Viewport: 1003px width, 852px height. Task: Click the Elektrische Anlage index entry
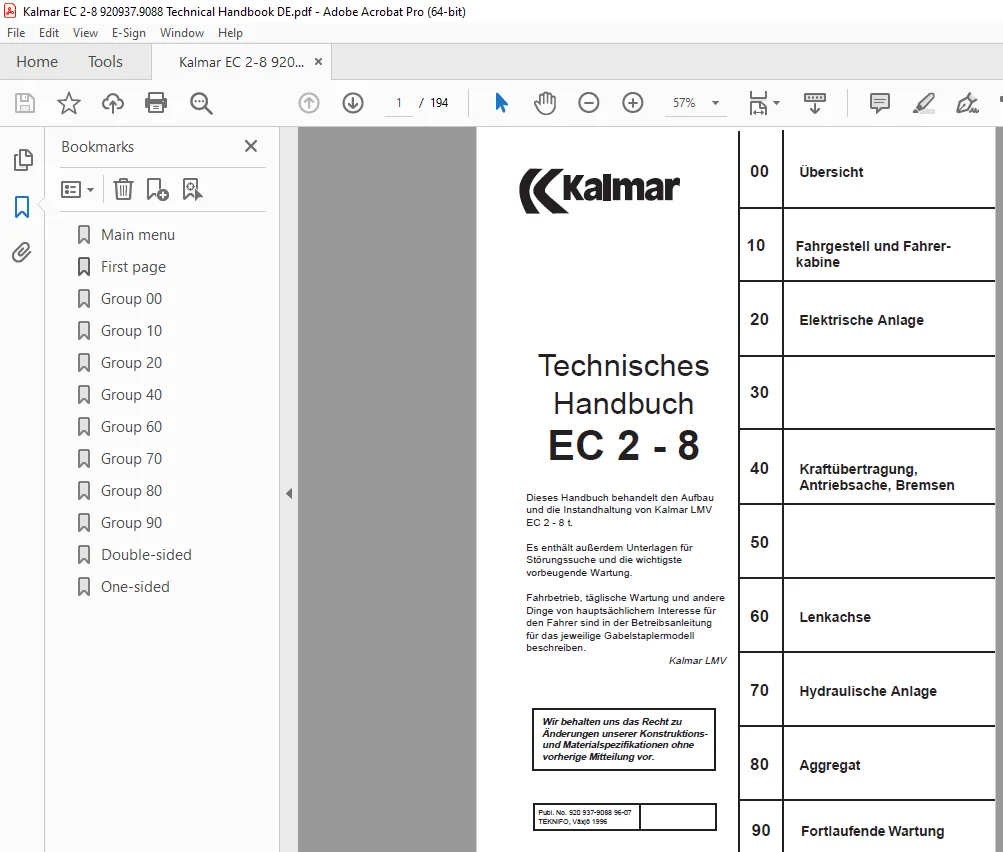pyautogui.click(x=861, y=320)
